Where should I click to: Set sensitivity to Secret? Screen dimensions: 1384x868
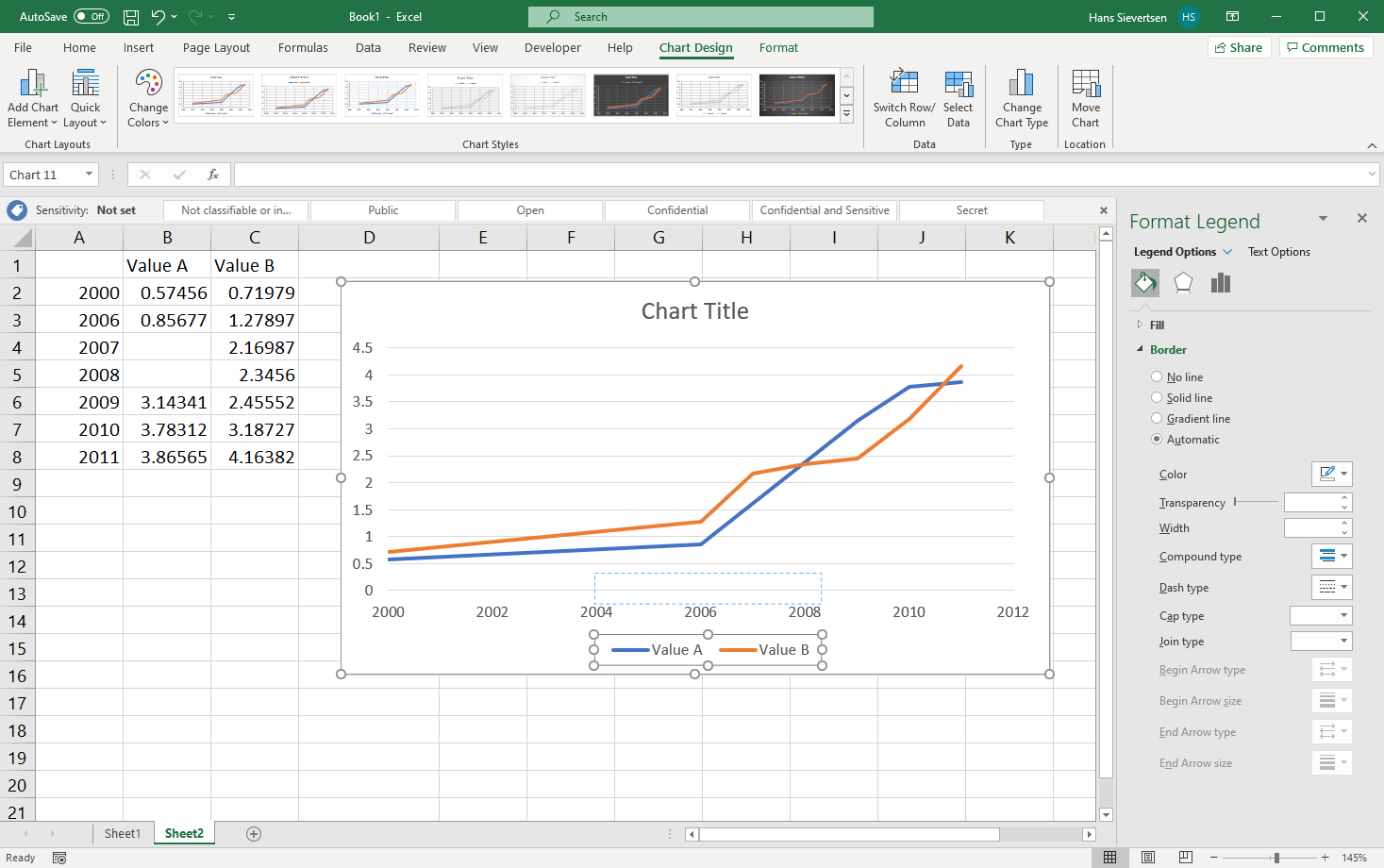coord(972,210)
